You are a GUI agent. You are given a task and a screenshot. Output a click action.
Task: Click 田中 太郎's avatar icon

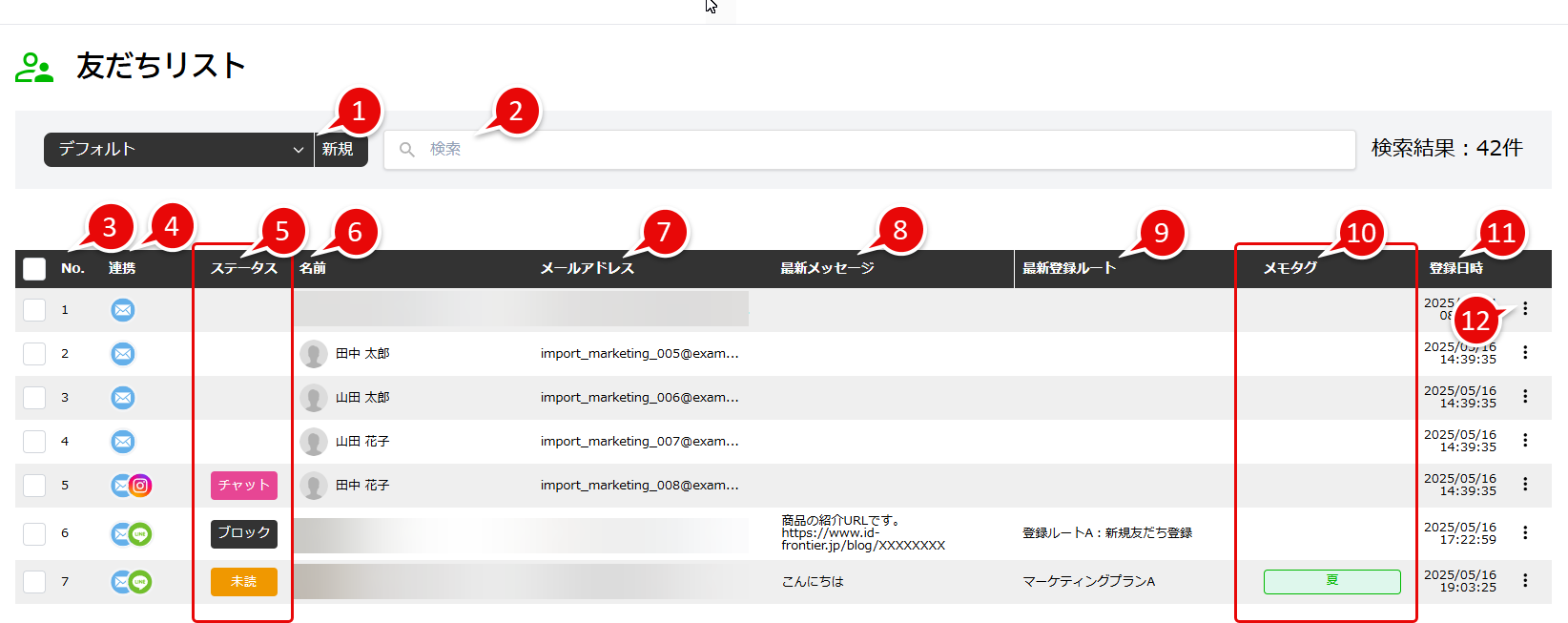point(314,354)
